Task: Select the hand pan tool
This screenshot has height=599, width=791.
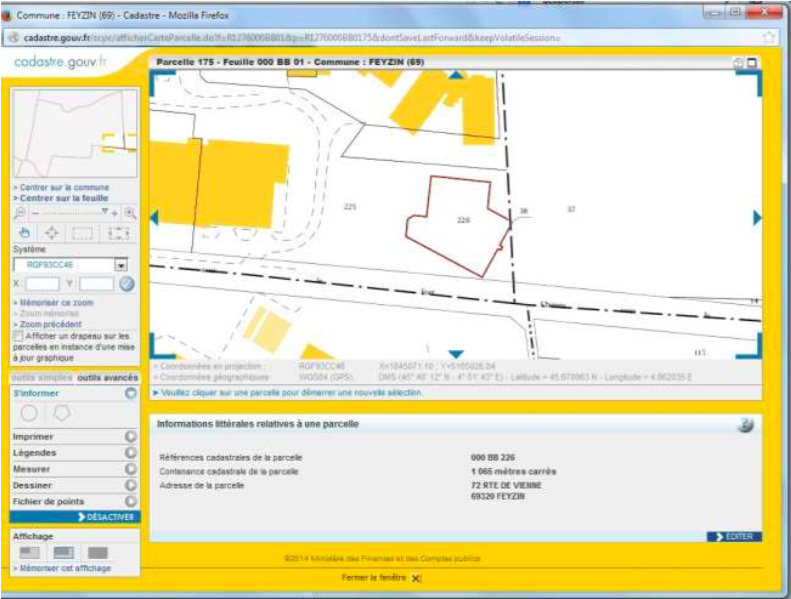Action: click(x=26, y=233)
